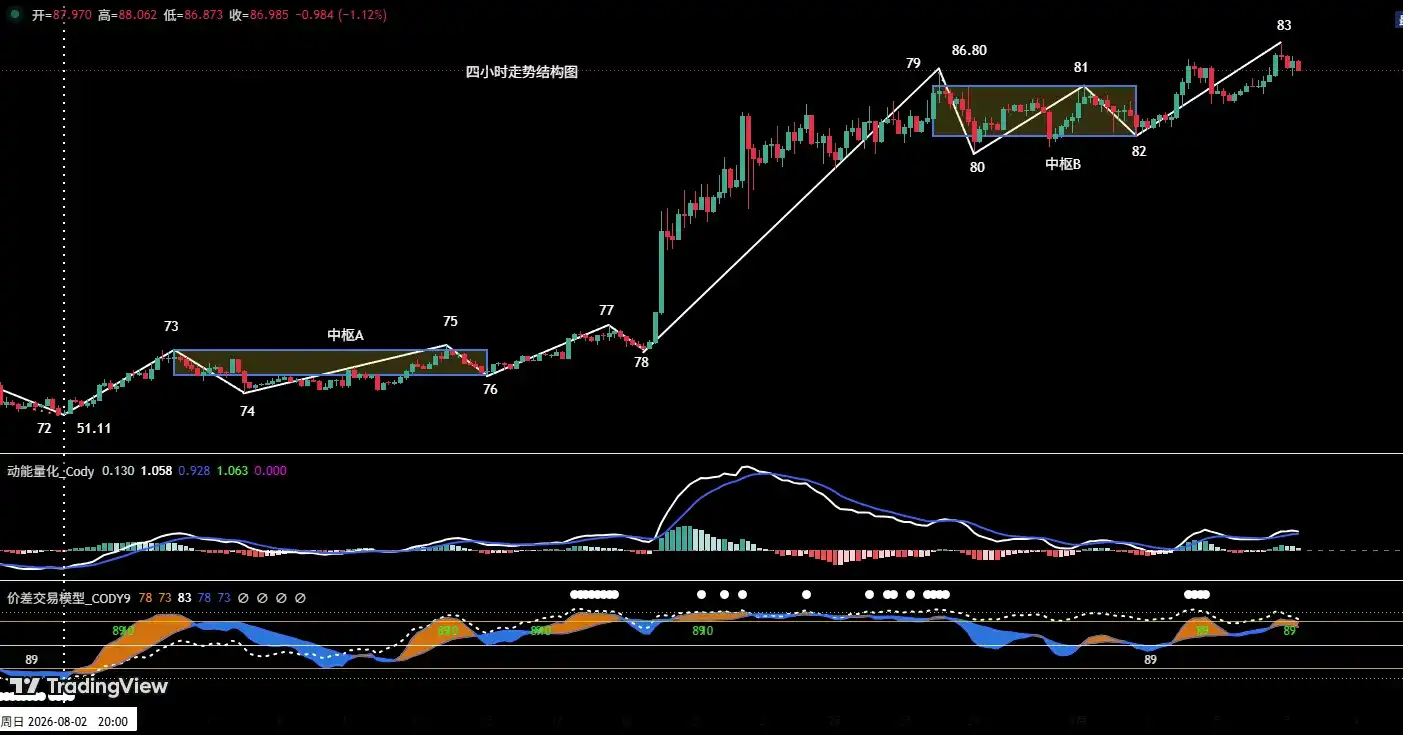The width and height of the screenshot is (1403, 735).
Task: Click the pivot label 81
Action: pyautogui.click(x=1081, y=67)
